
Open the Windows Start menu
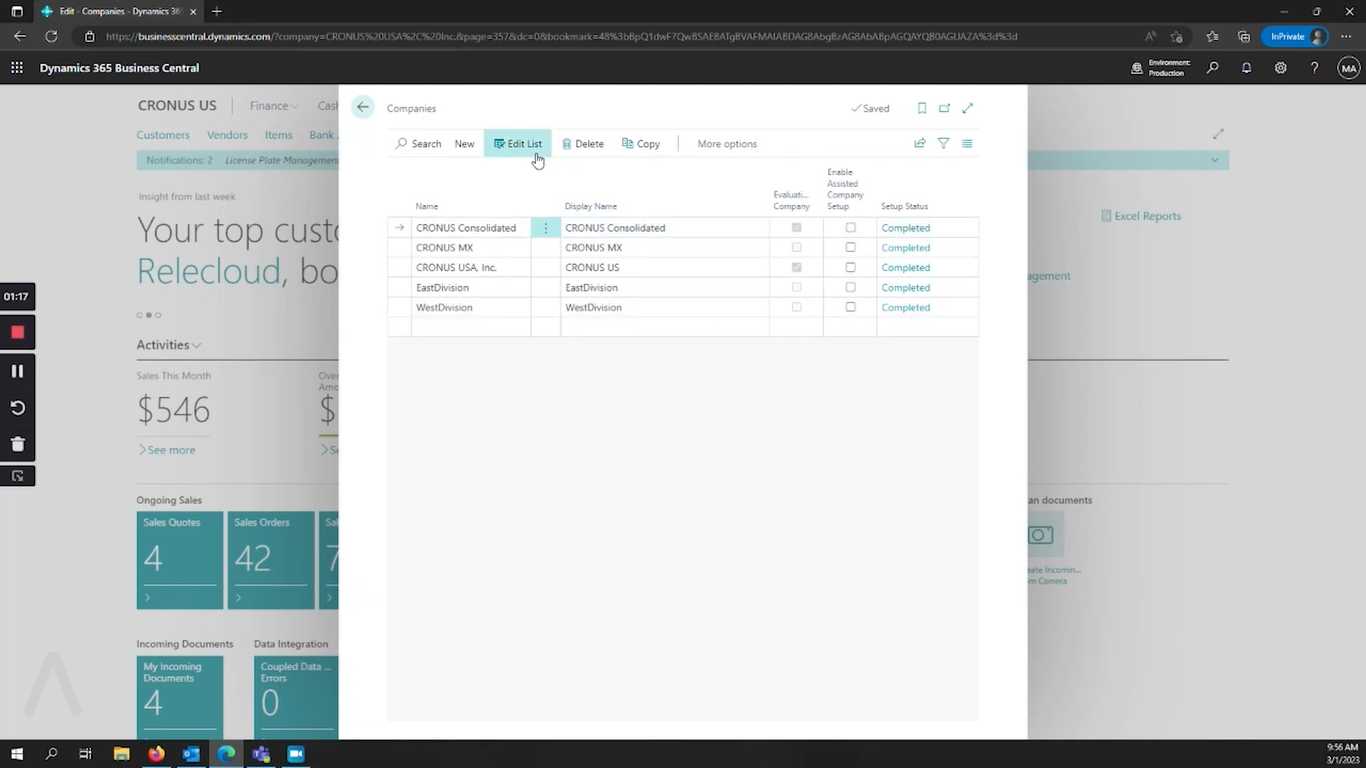[x=17, y=754]
